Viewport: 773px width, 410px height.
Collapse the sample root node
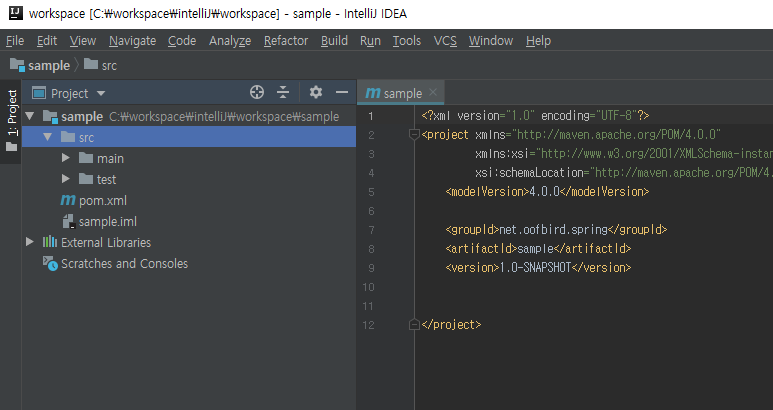[30, 116]
